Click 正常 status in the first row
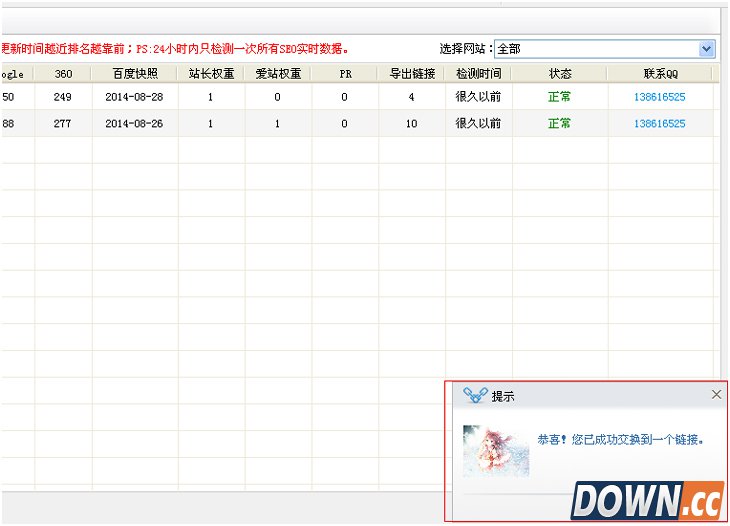The height and width of the screenshot is (526, 730). click(559, 97)
